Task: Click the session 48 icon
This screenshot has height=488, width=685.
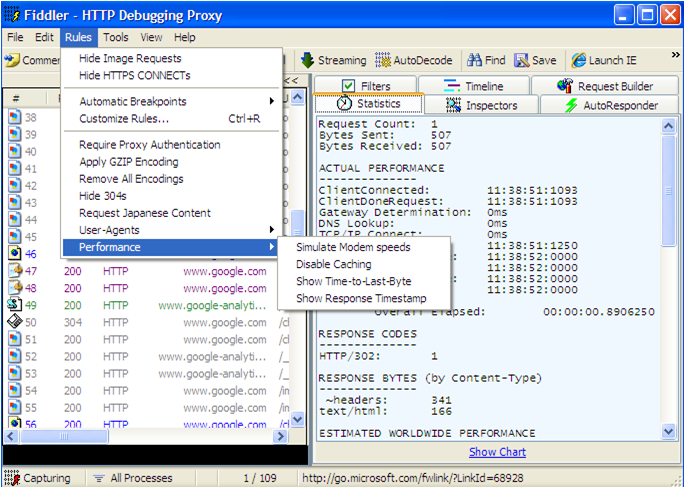Action: (x=15, y=288)
